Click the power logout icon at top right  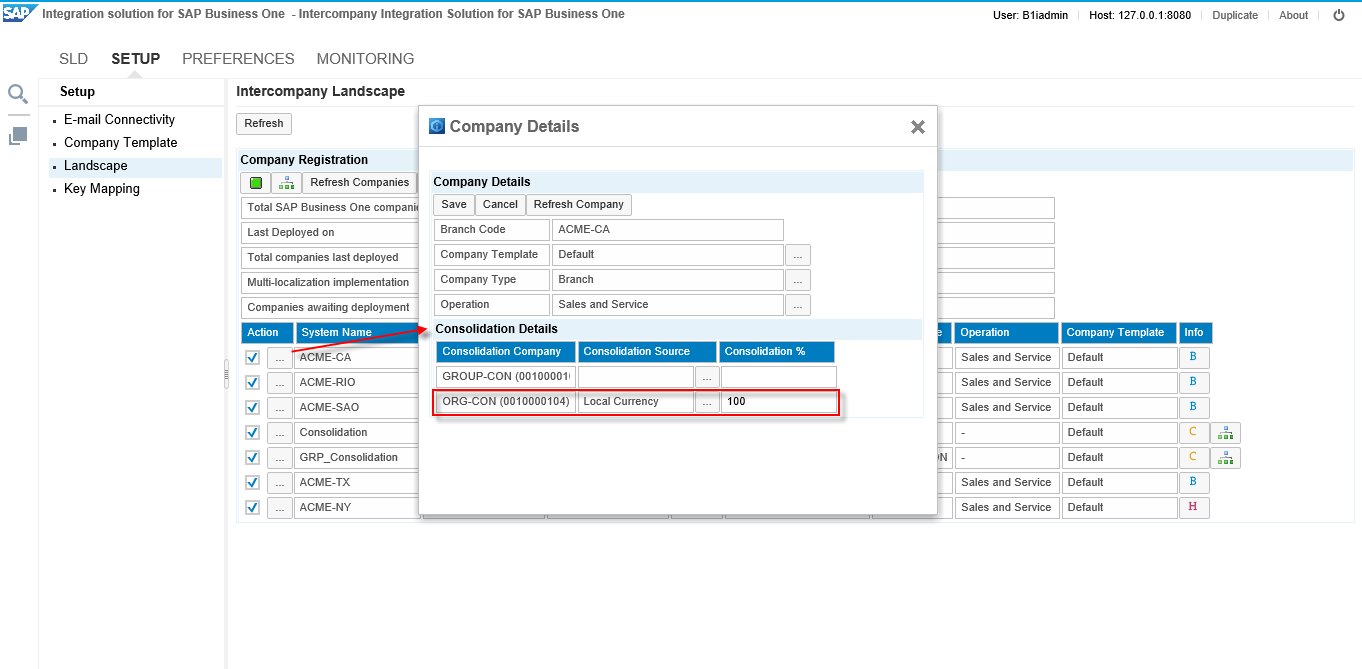pyautogui.click(x=1339, y=15)
